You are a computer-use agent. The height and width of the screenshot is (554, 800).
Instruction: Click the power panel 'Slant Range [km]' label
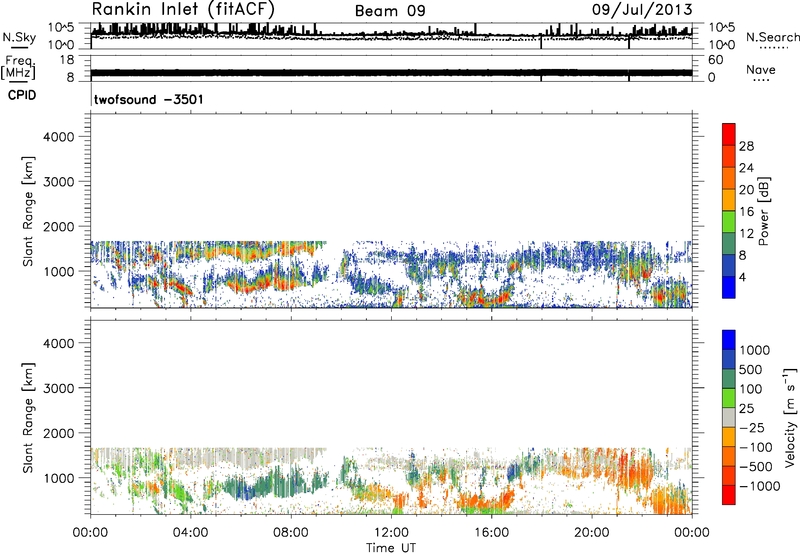click(28, 211)
